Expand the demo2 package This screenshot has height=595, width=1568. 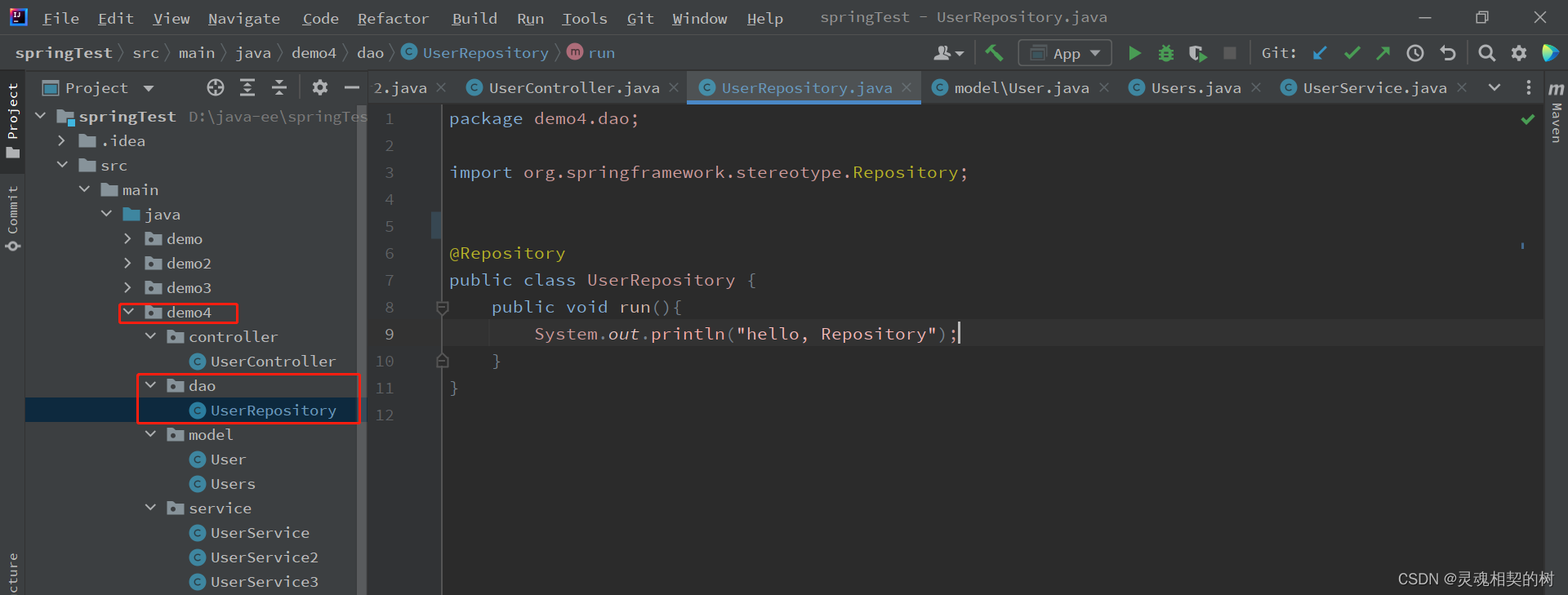coord(128,264)
